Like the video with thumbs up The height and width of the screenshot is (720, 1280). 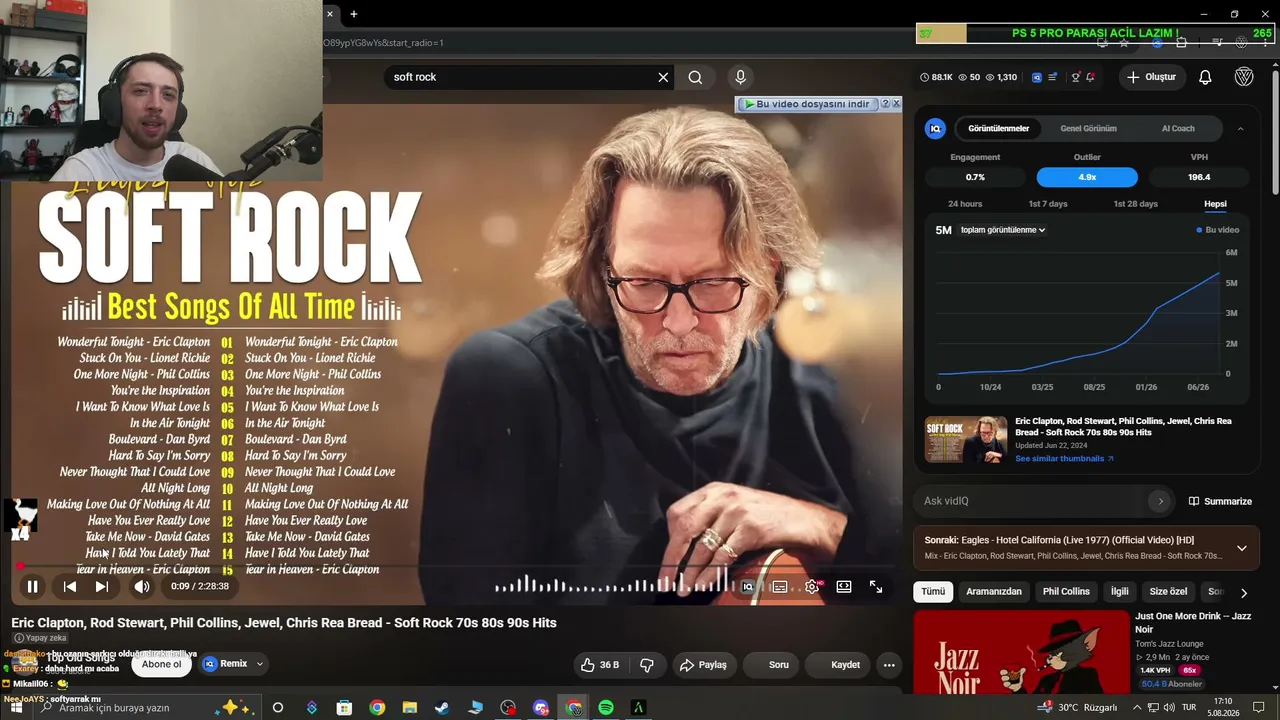pos(600,665)
